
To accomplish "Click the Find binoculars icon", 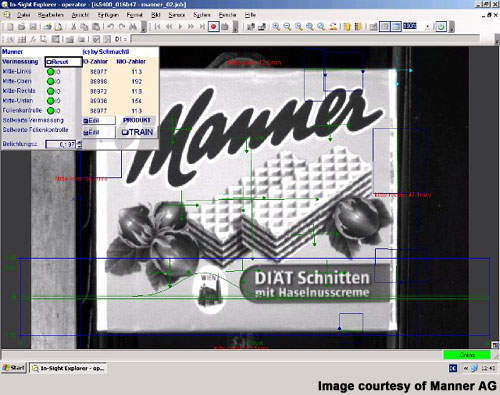I will click(x=133, y=27).
